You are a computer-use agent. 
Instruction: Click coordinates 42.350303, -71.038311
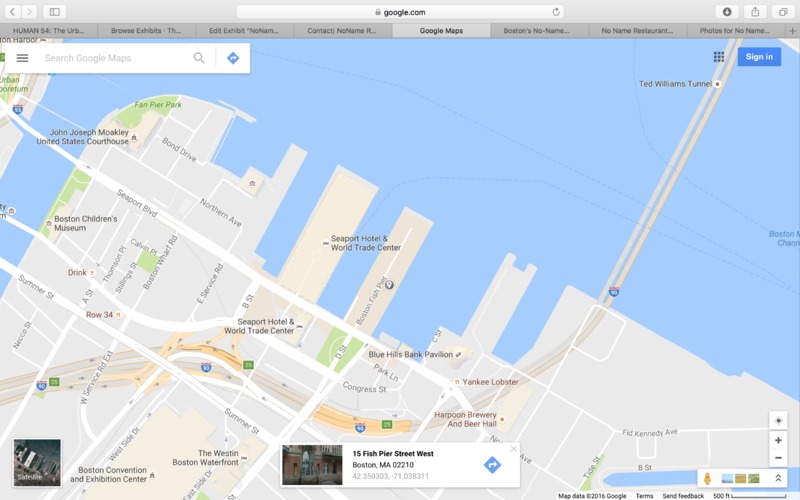(x=390, y=476)
